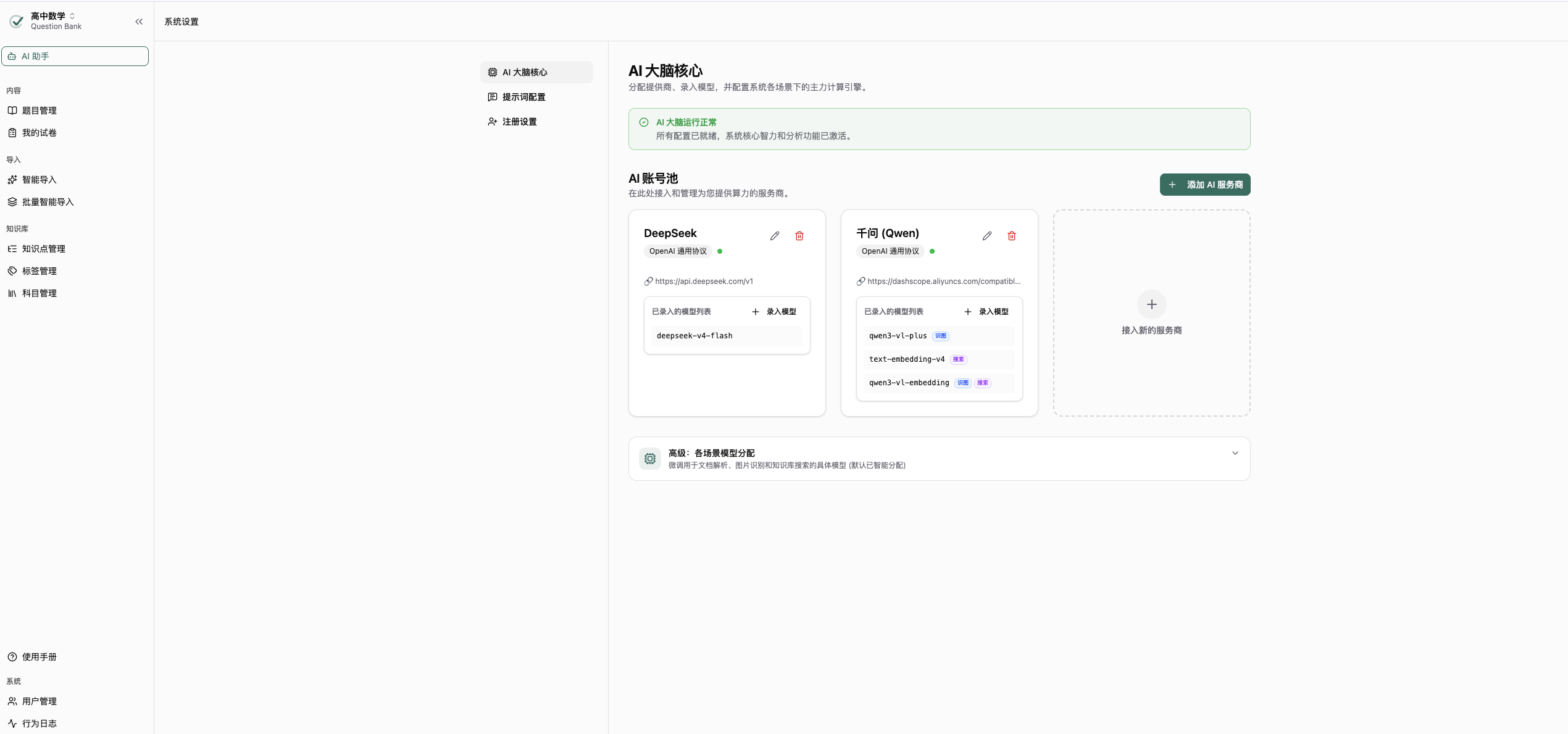Click the 搜索 tag on qwen3-vl-embedding
The width and height of the screenshot is (1568, 734).
coord(983,383)
